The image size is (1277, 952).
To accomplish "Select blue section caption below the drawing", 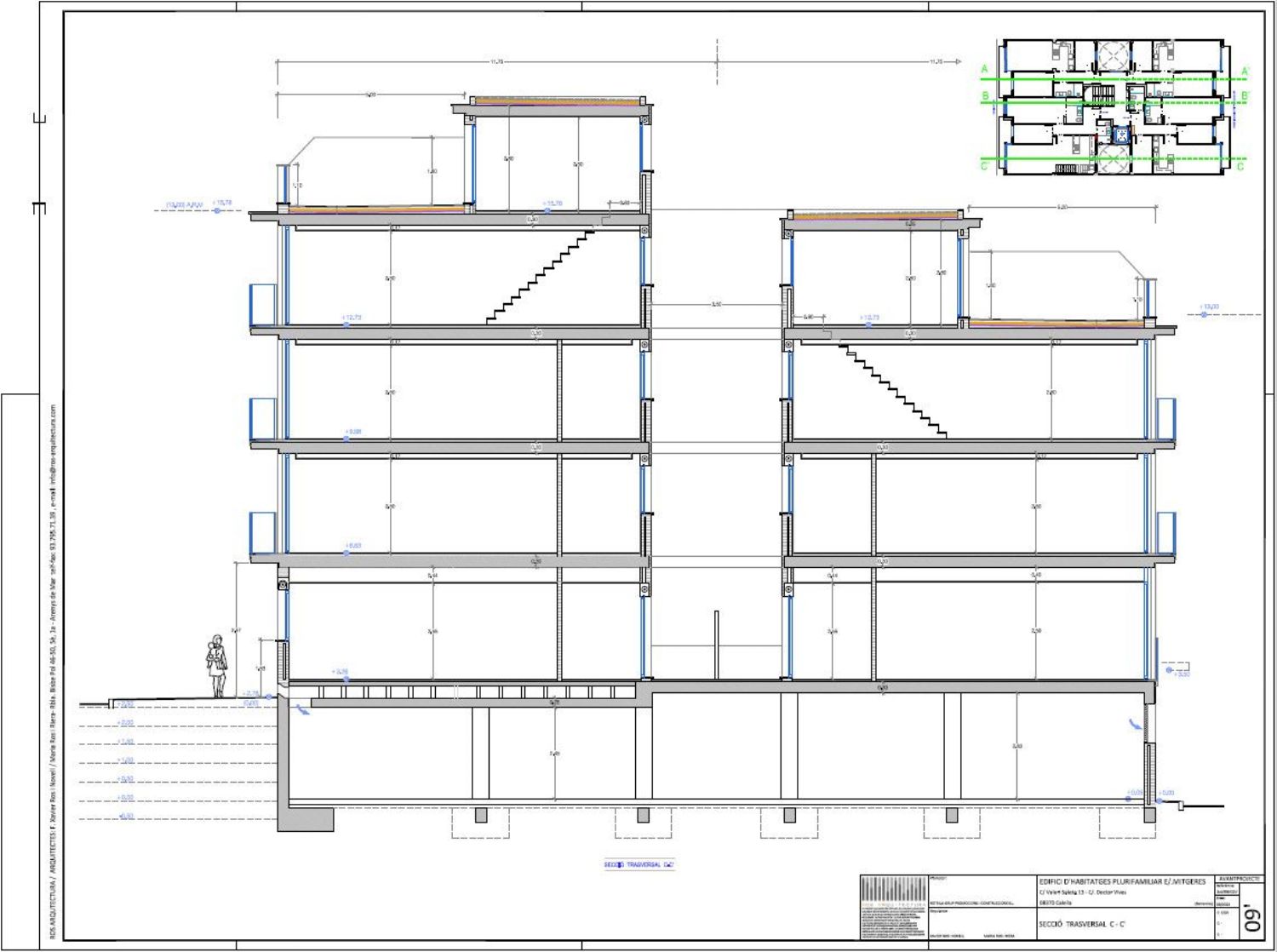I will tap(638, 865).
